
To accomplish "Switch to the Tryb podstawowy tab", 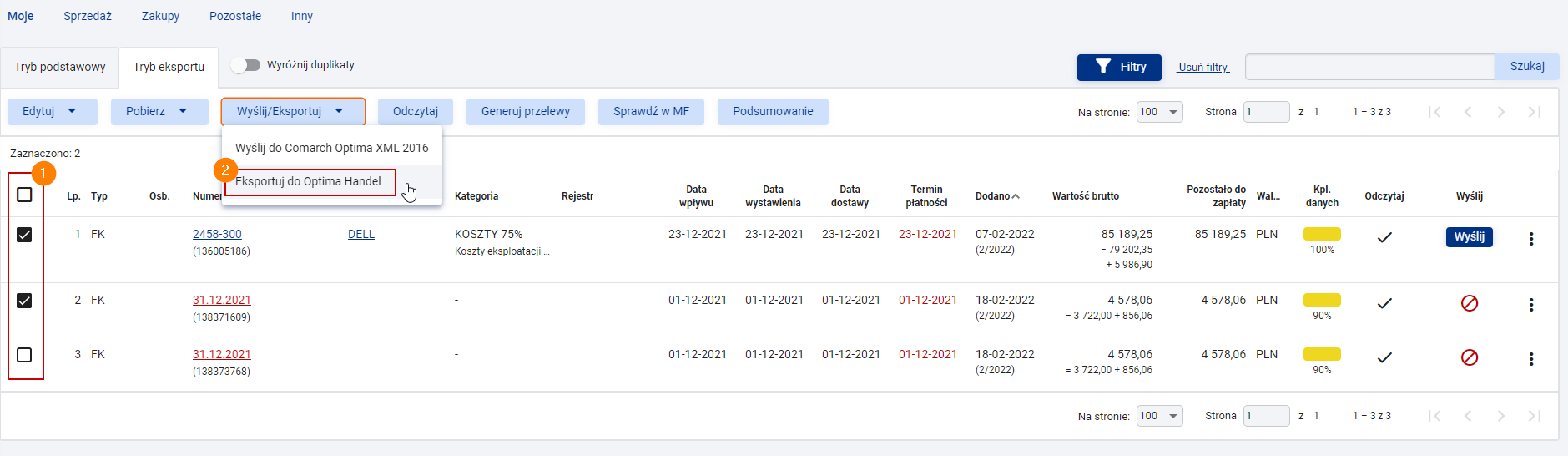I will pyautogui.click(x=60, y=67).
